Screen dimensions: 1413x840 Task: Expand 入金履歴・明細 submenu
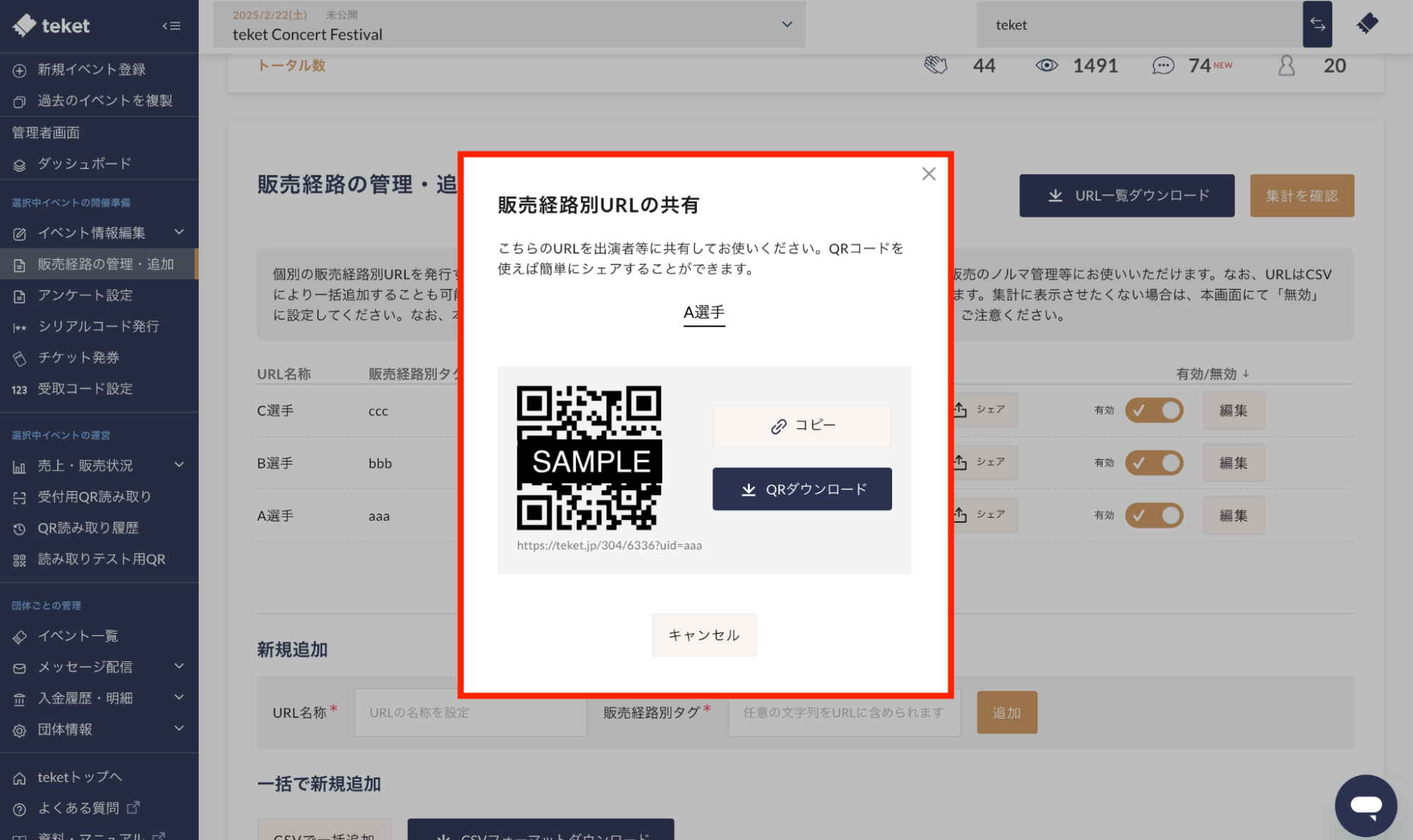click(x=179, y=697)
